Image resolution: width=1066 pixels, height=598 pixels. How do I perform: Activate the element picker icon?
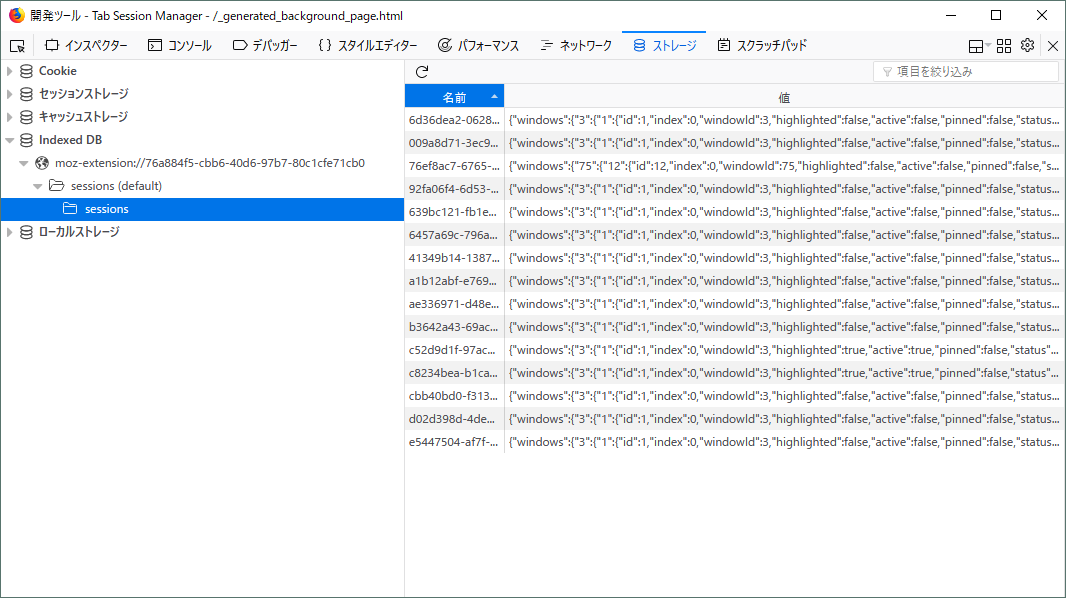pyautogui.click(x=18, y=46)
